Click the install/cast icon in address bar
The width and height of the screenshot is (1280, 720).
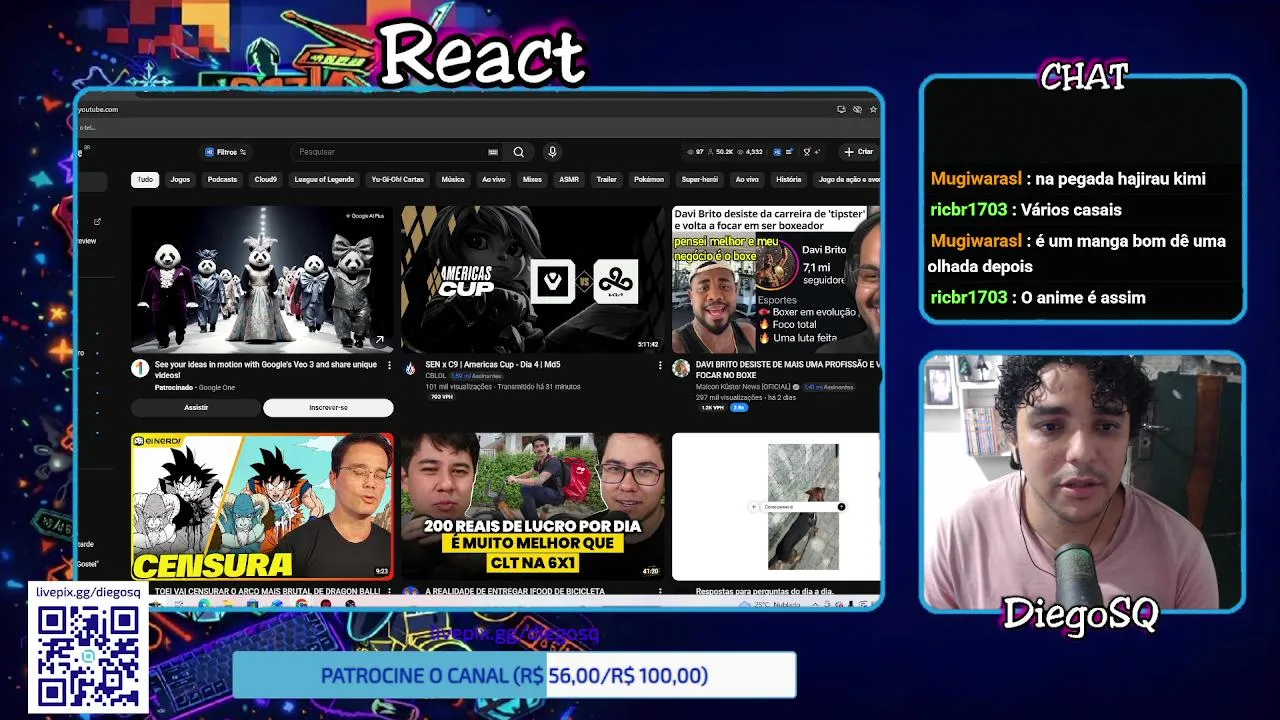coord(841,109)
